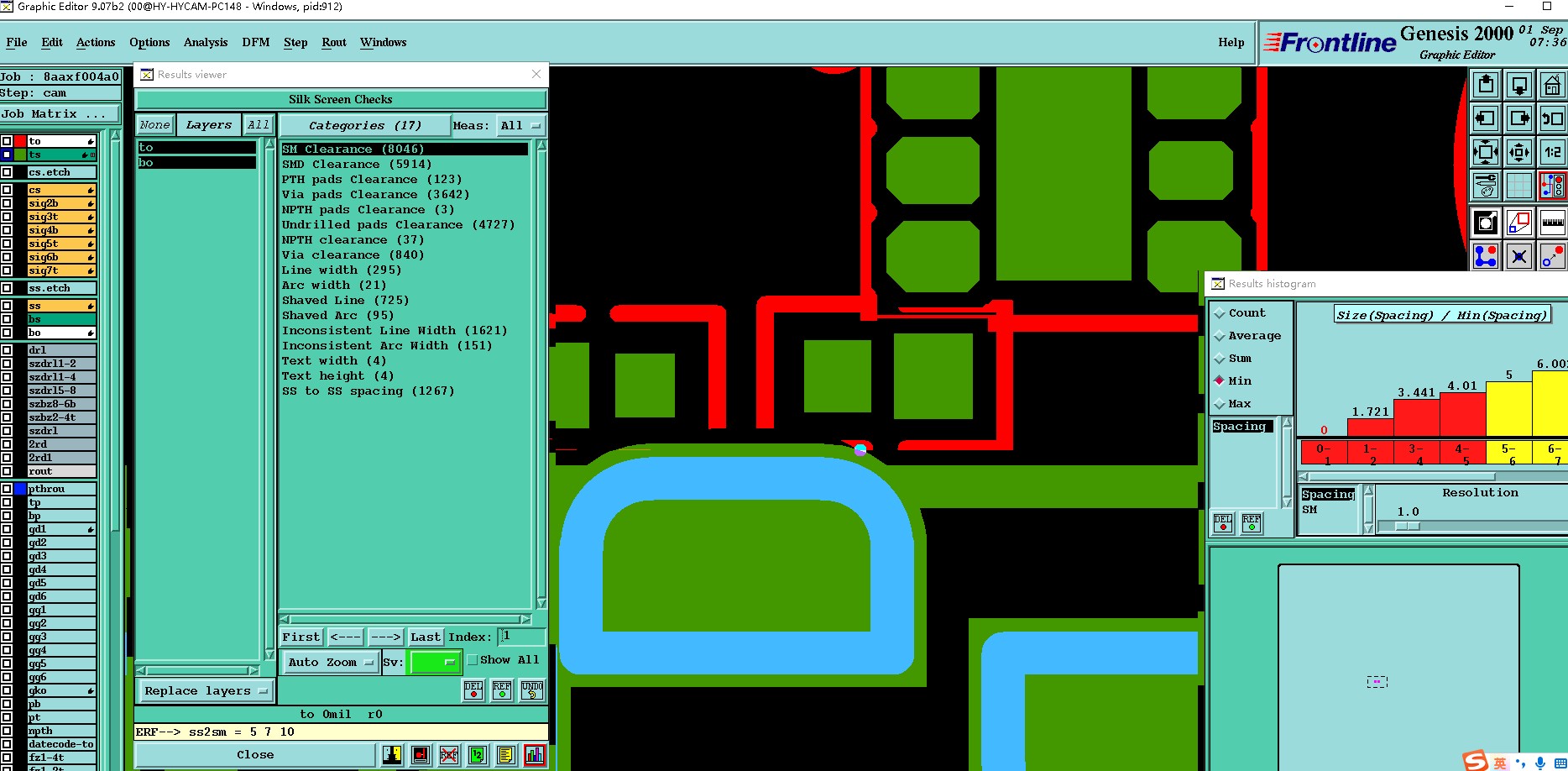This screenshot has height=771, width=1568.
Task: Adjust the Resolution slider
Action: click(x=1408, y=526)
